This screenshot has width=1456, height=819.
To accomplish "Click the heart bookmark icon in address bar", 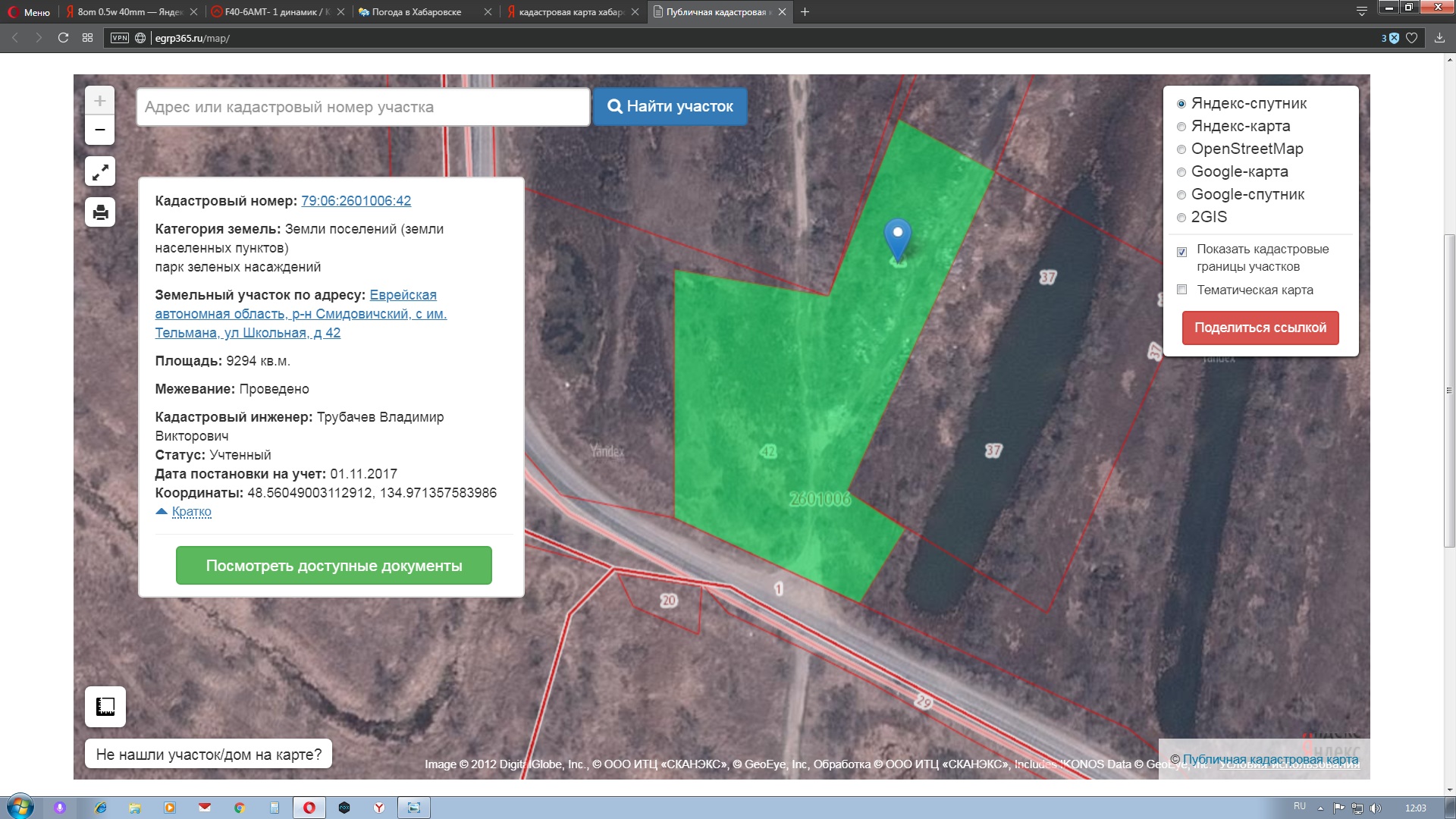I will pos(1411,38).
